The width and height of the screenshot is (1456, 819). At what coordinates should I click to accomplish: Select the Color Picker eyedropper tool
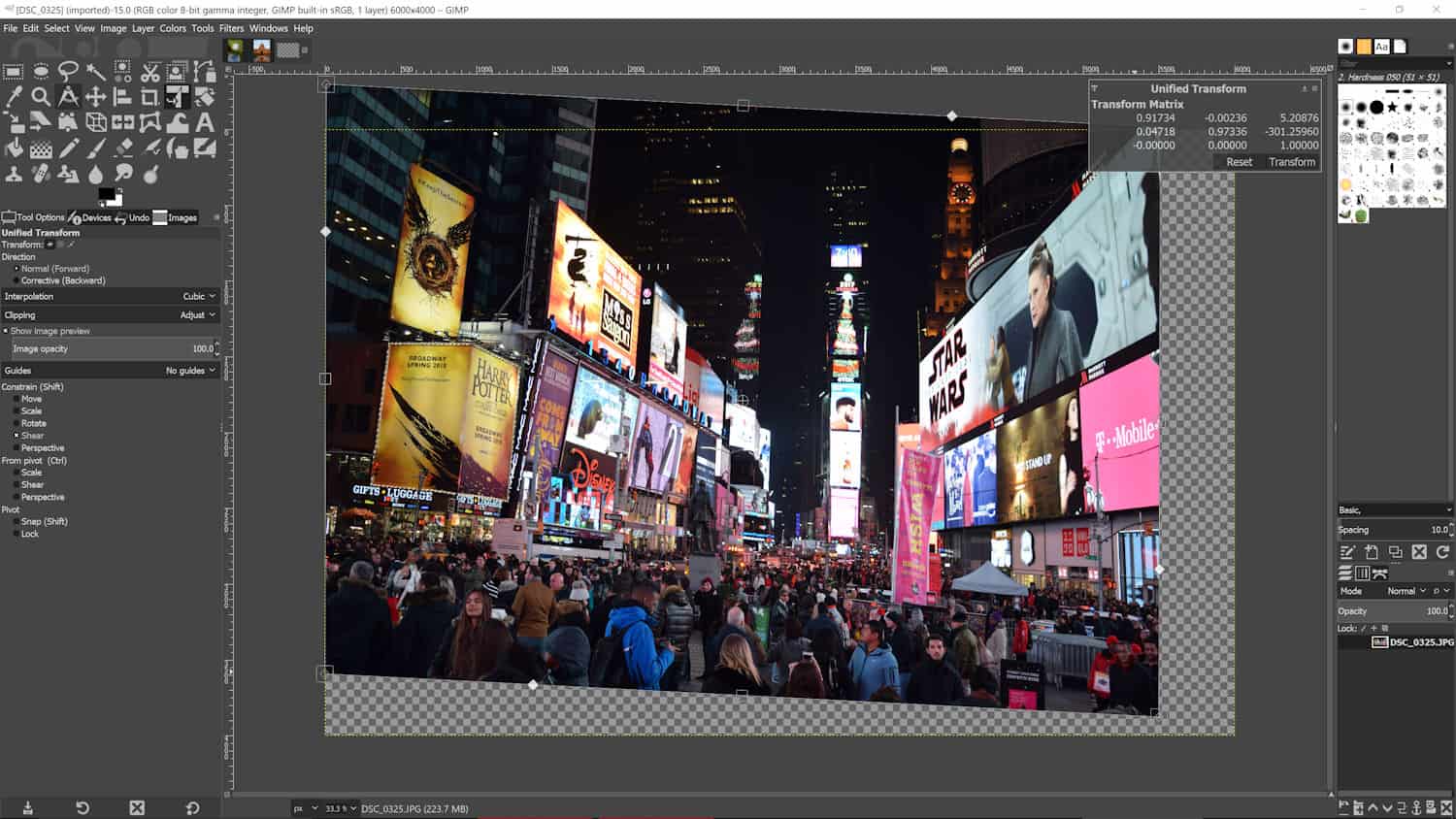tap(14, 96)
